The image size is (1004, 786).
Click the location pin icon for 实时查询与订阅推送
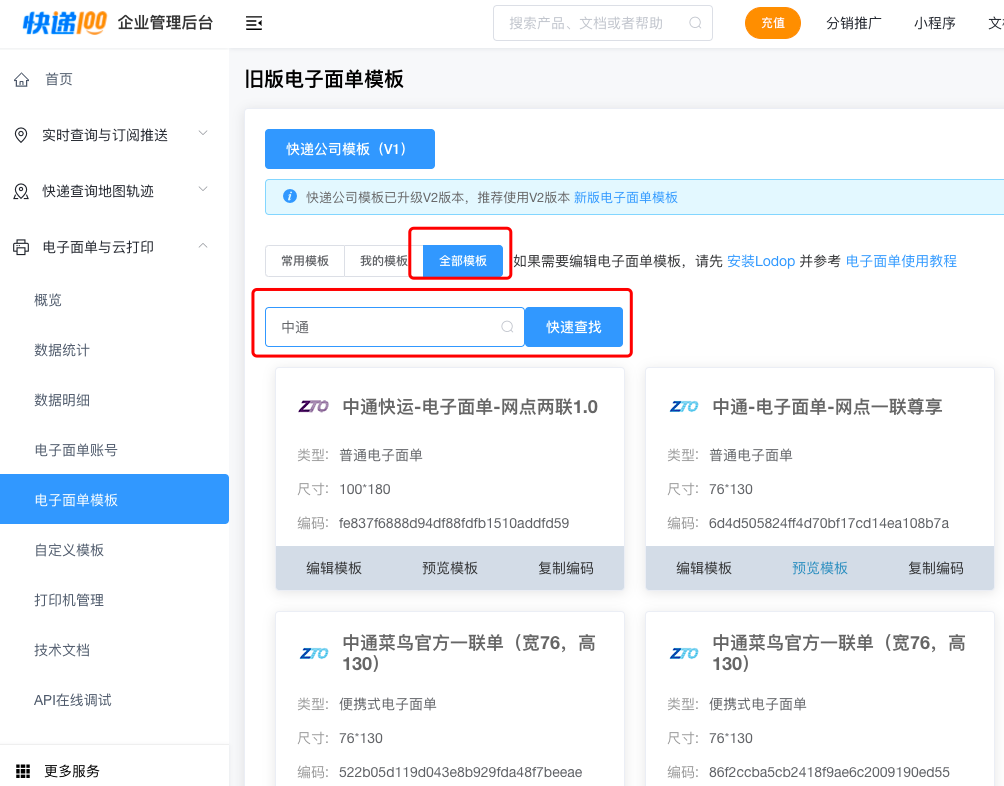click(21, 135)
